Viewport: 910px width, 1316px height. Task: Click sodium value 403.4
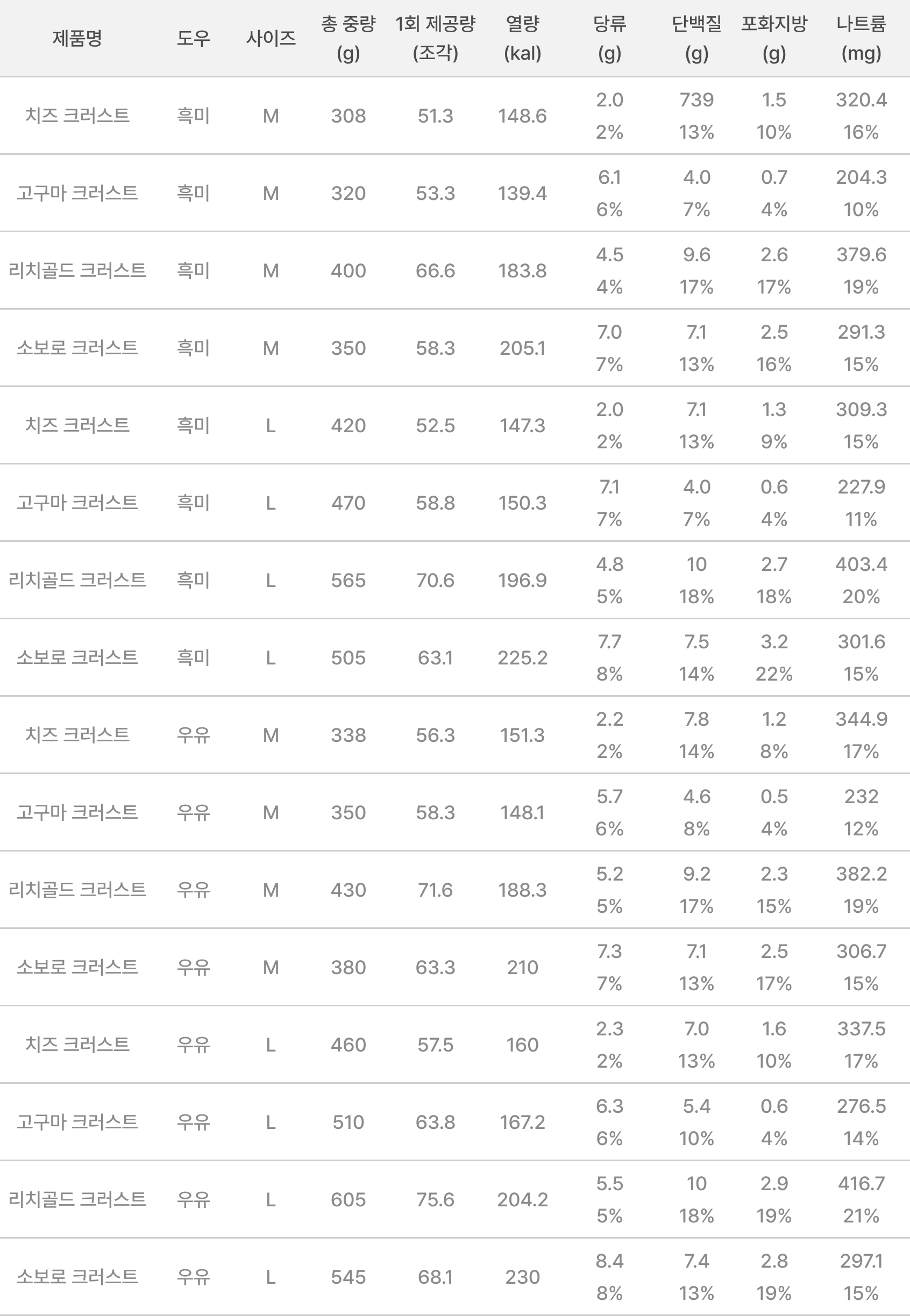pos(861,564)
